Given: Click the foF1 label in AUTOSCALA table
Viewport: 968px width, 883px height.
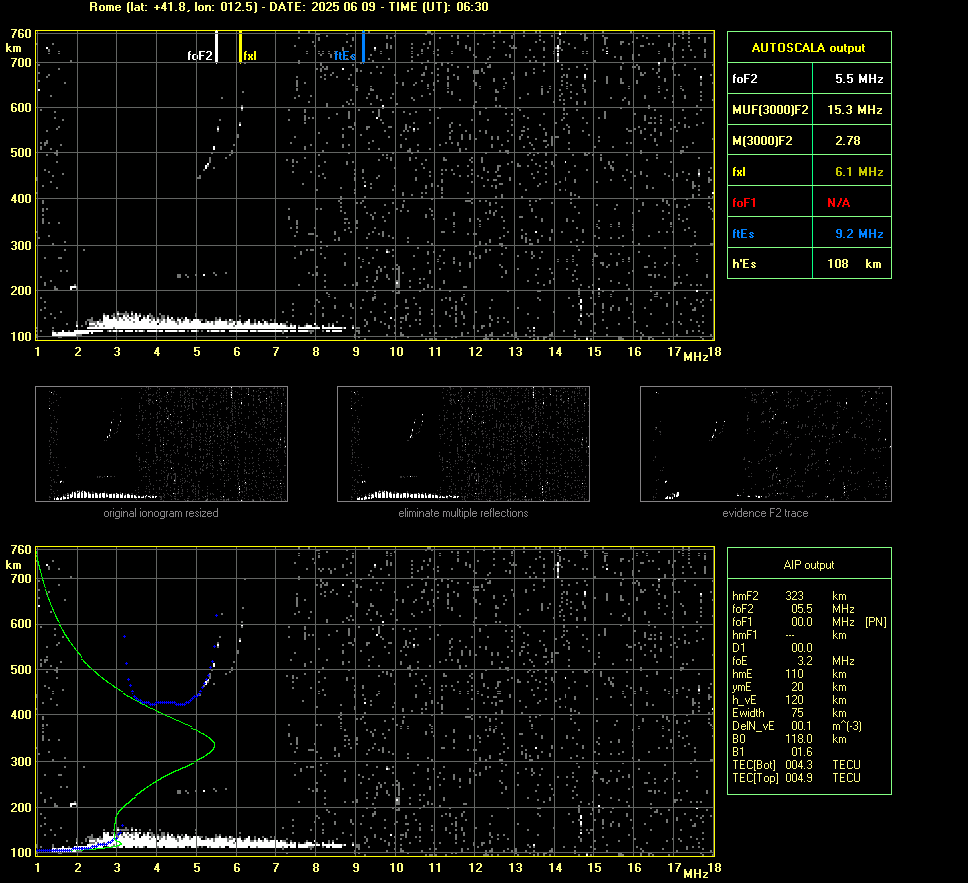Looking at the screenshot, I should (744, 203).
